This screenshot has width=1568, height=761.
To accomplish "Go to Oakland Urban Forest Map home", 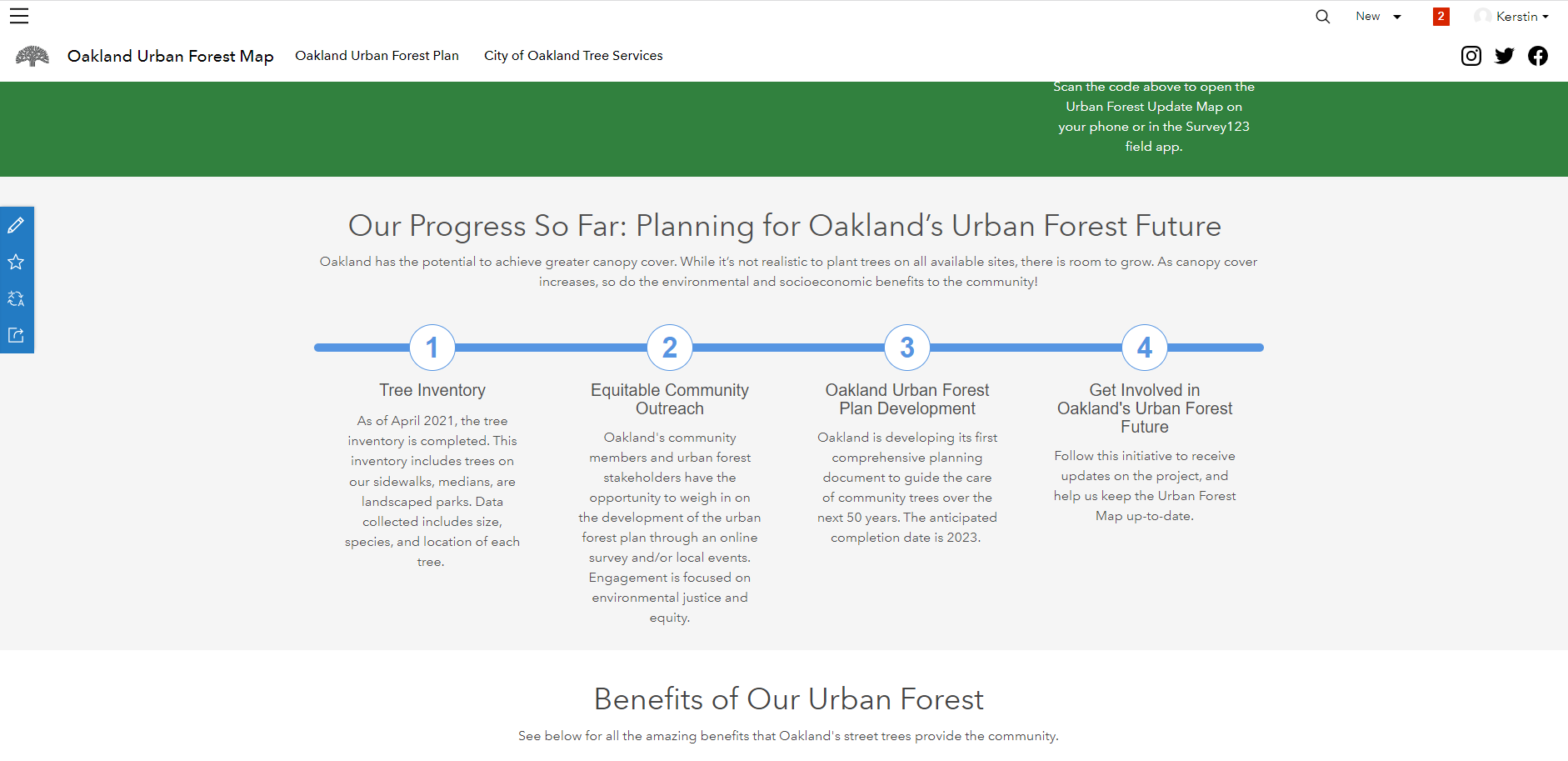I will [170, 56].
